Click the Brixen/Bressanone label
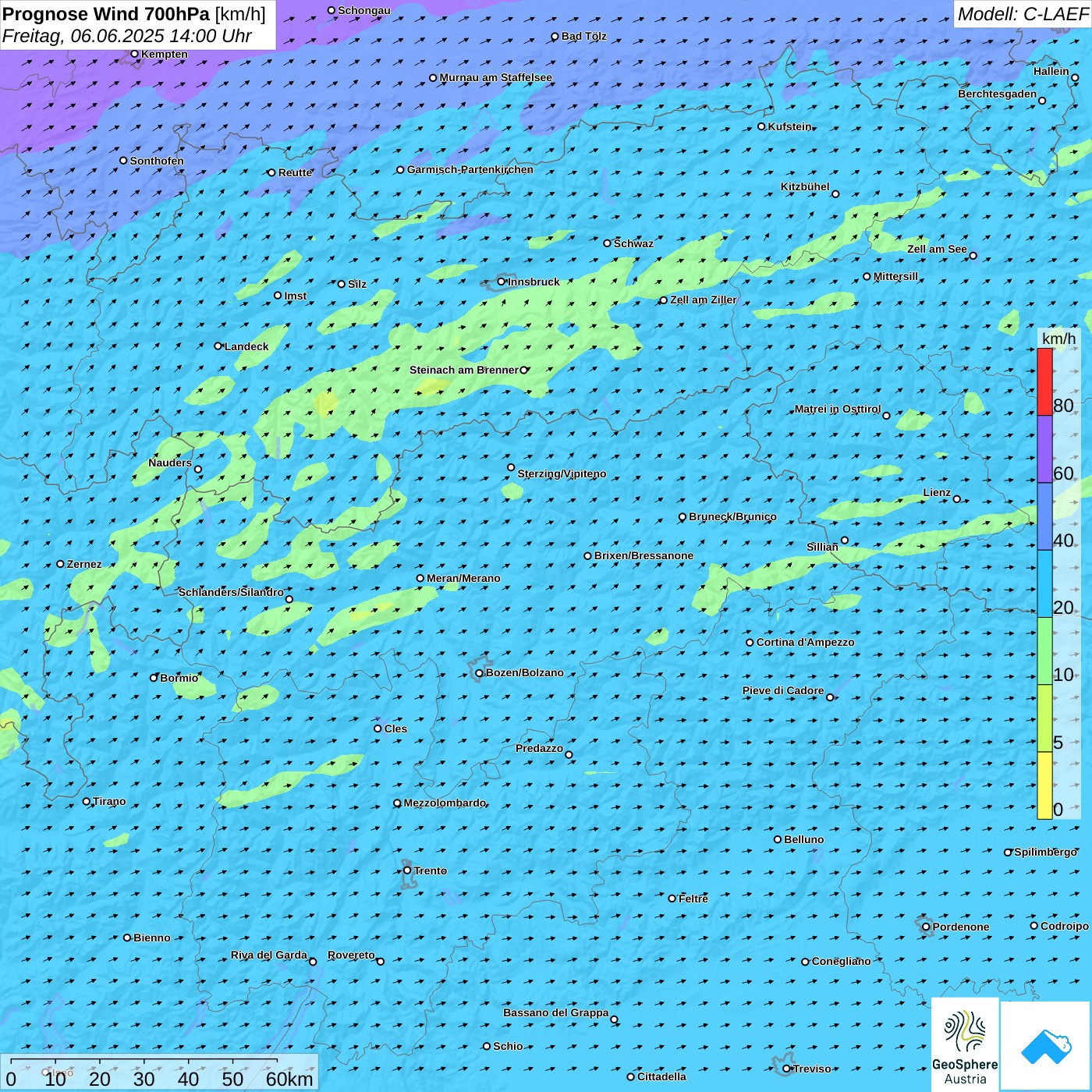This screenshot has height=1092, width=1092. click(x=643, y=555)
